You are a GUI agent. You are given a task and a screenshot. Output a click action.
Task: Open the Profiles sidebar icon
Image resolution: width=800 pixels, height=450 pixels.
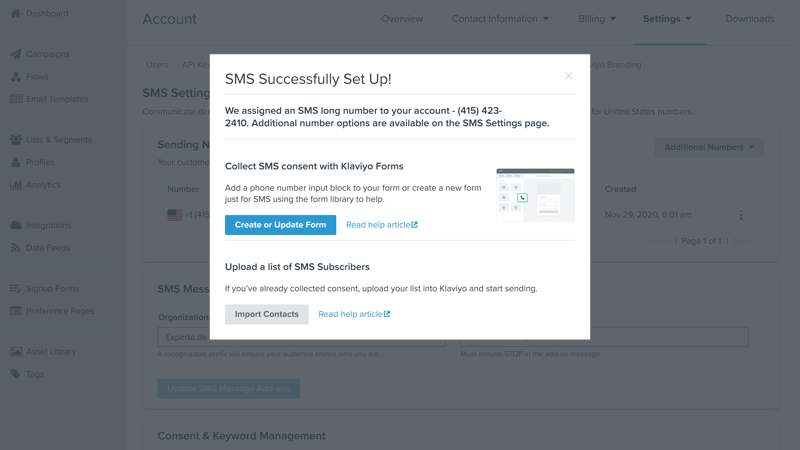[x=15, y=162]
